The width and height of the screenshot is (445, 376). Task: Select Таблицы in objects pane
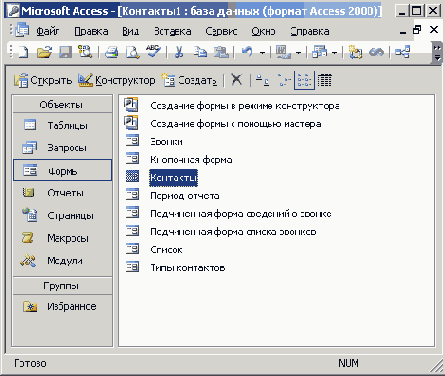coord(62,125)
